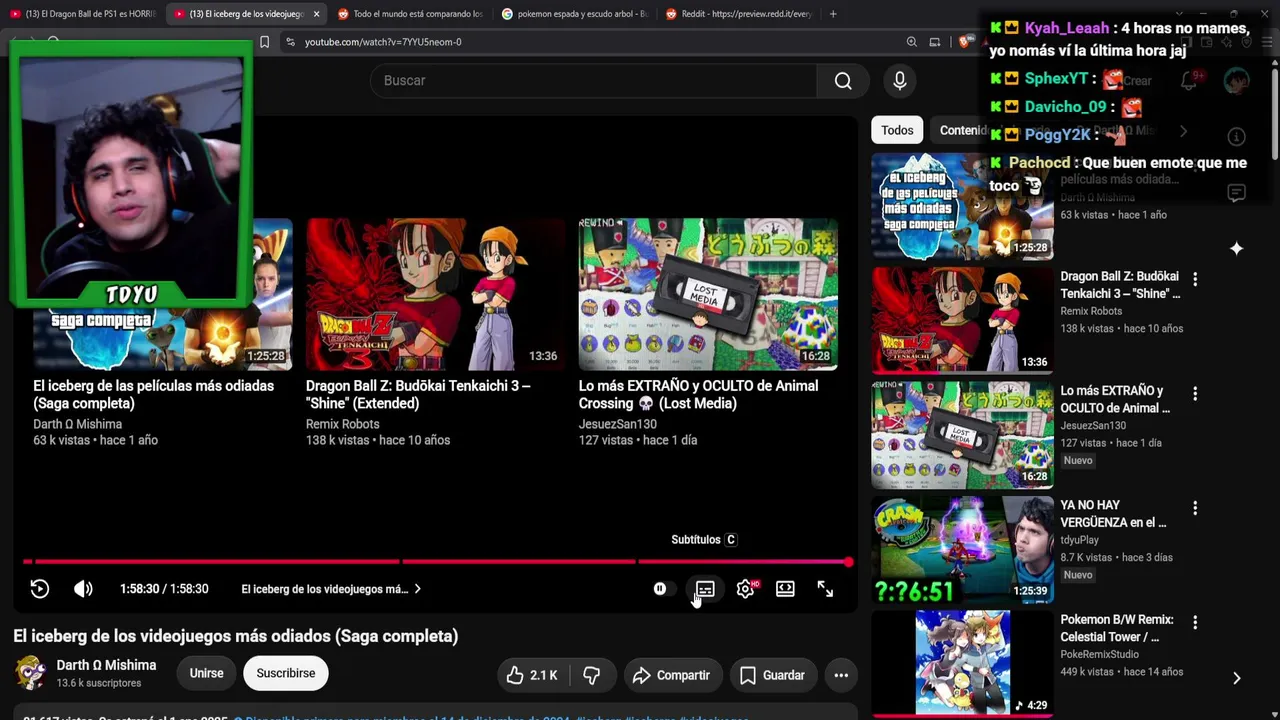The image size is (1280, 720).
Task: Open end-screen Animal Crossing Lost Media thumbnail
Action: pos(708,294)
